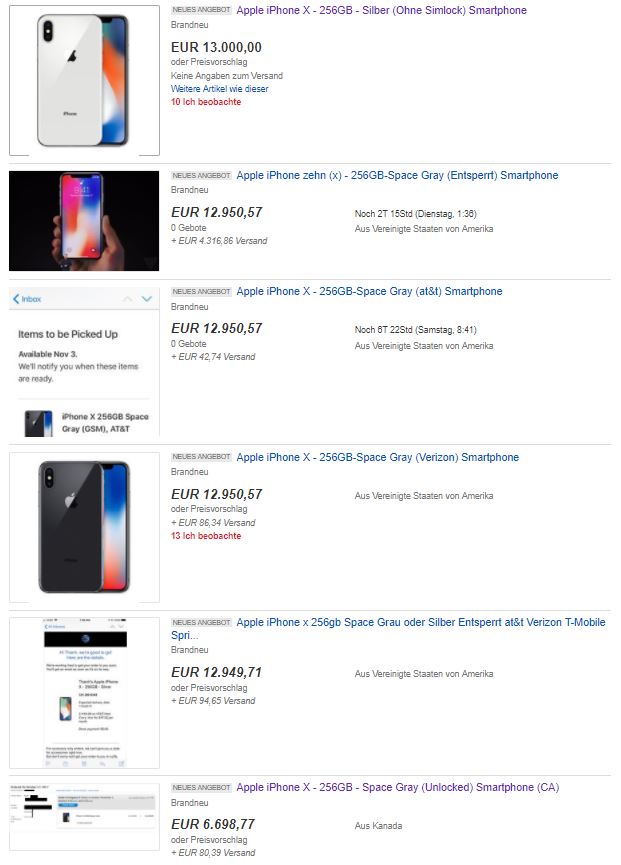The width and height of the screenshot is (621, 865).
Task: Click the black Space Gray iPhone thumbnail
Action: click(84, 527)
